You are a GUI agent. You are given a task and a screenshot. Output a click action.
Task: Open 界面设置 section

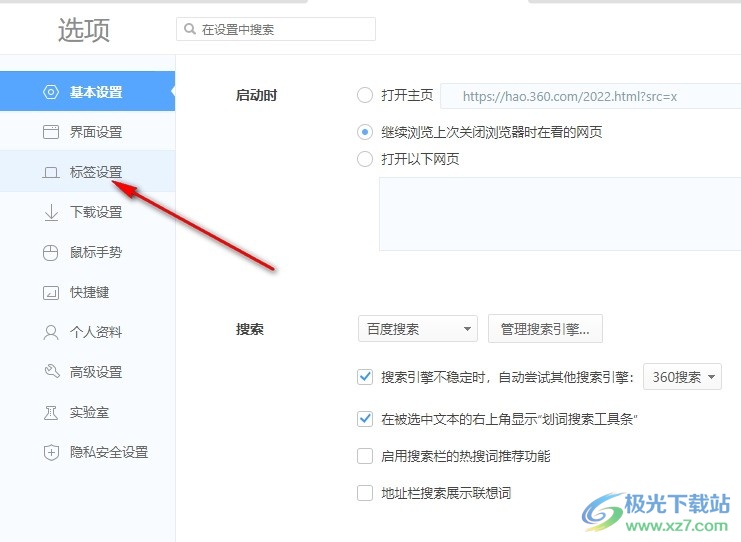click(87, 132)
